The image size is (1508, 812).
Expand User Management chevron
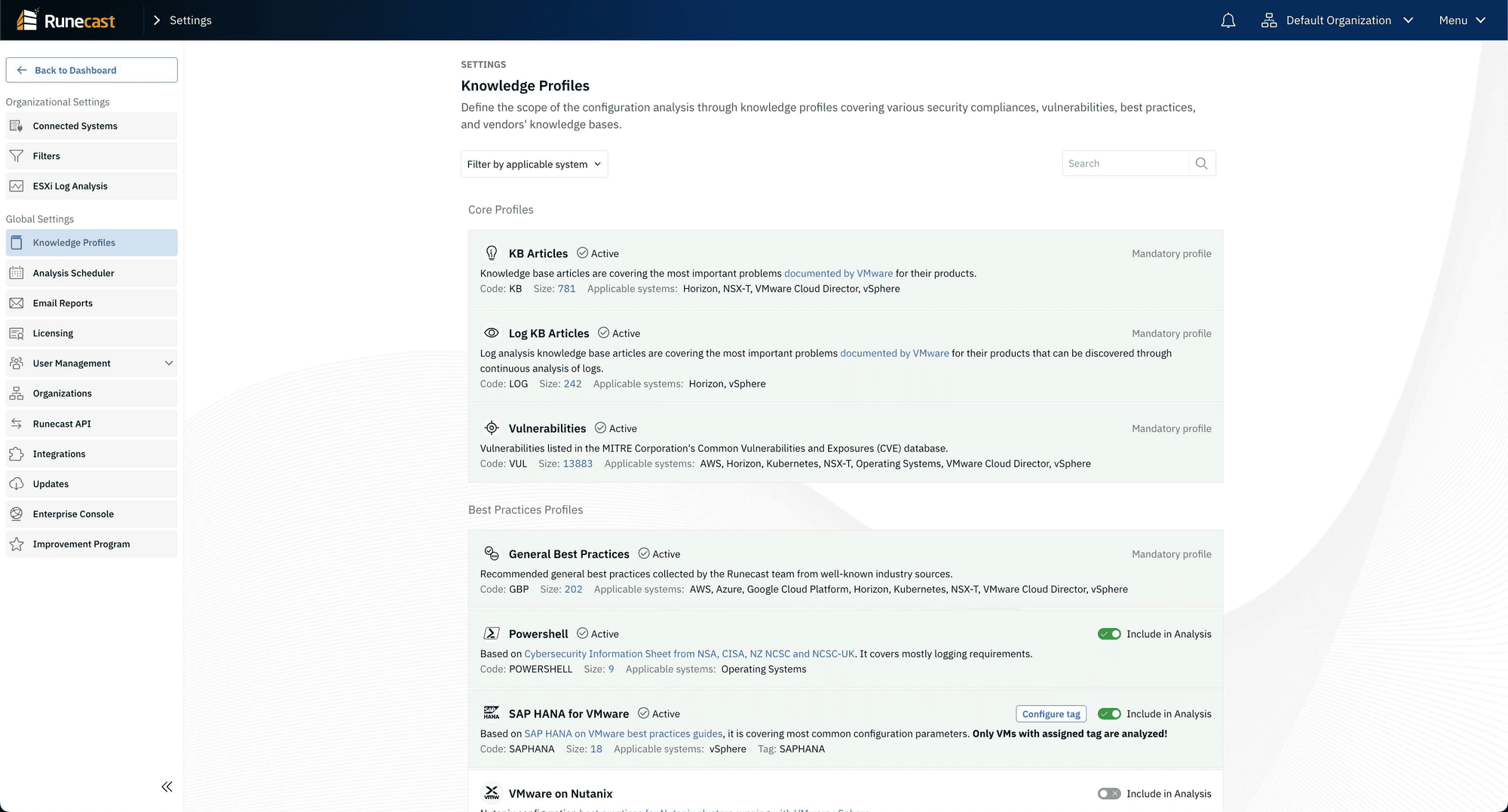pos(169,363)
